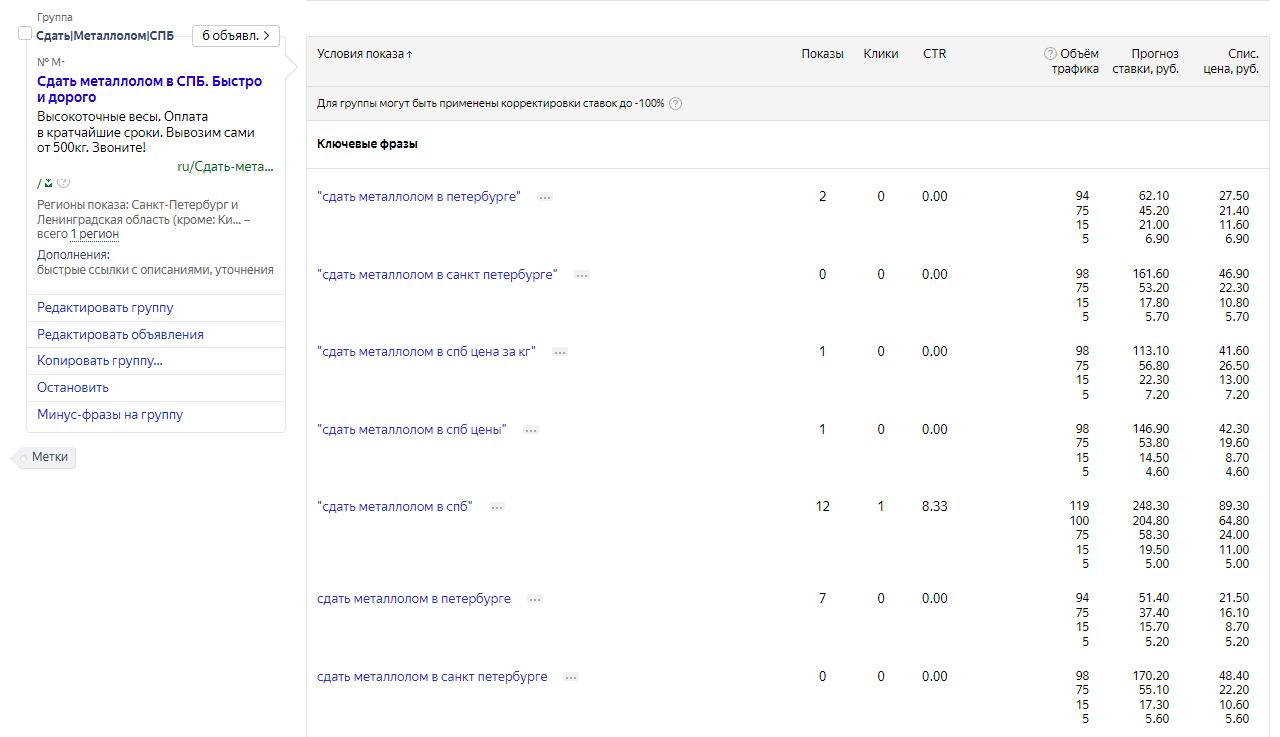This screenshot has height=737, width=1280.
Task: Open options menu for "сдать металлолом в спб цены"
Action: pyautogui.click(x=531, y=430)
